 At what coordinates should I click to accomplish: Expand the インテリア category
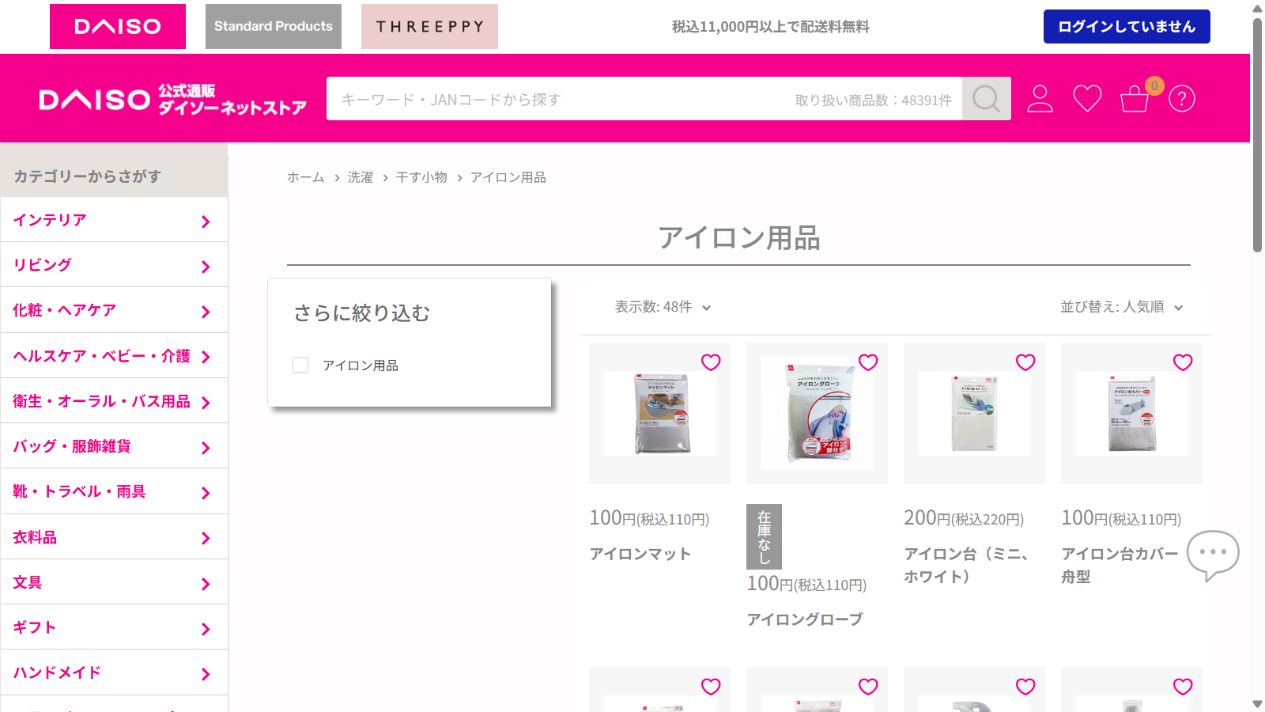coord(114,220)
